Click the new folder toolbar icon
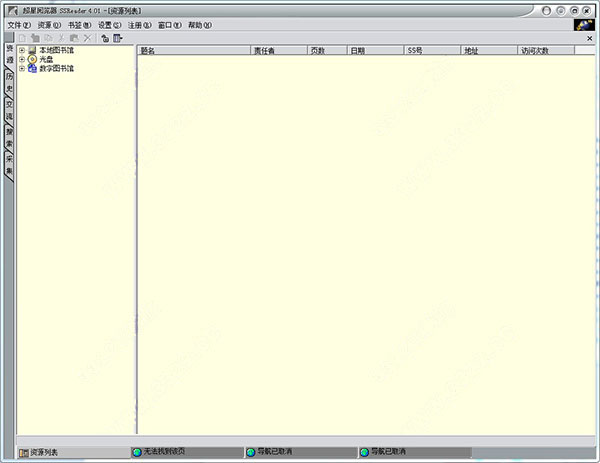Screen dimensions: 600x463 35,38
